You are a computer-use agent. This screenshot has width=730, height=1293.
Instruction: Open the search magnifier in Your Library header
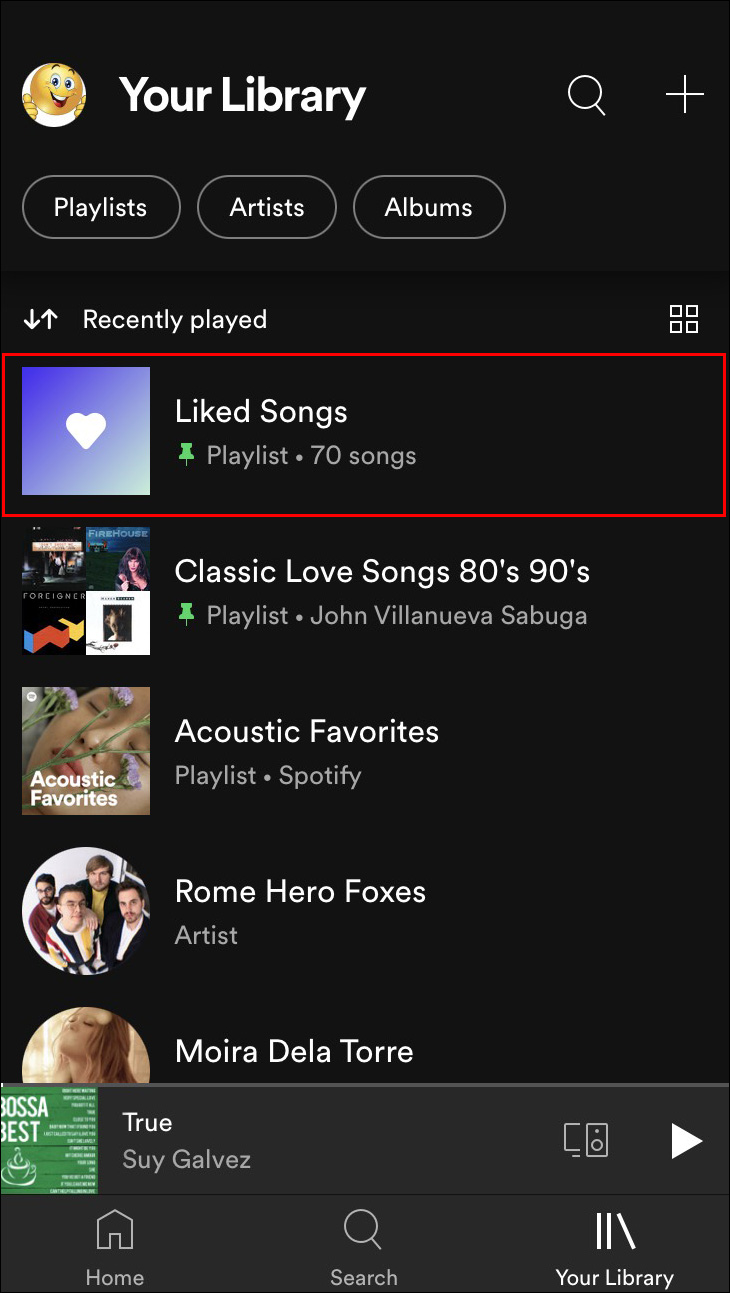[586, 96]
